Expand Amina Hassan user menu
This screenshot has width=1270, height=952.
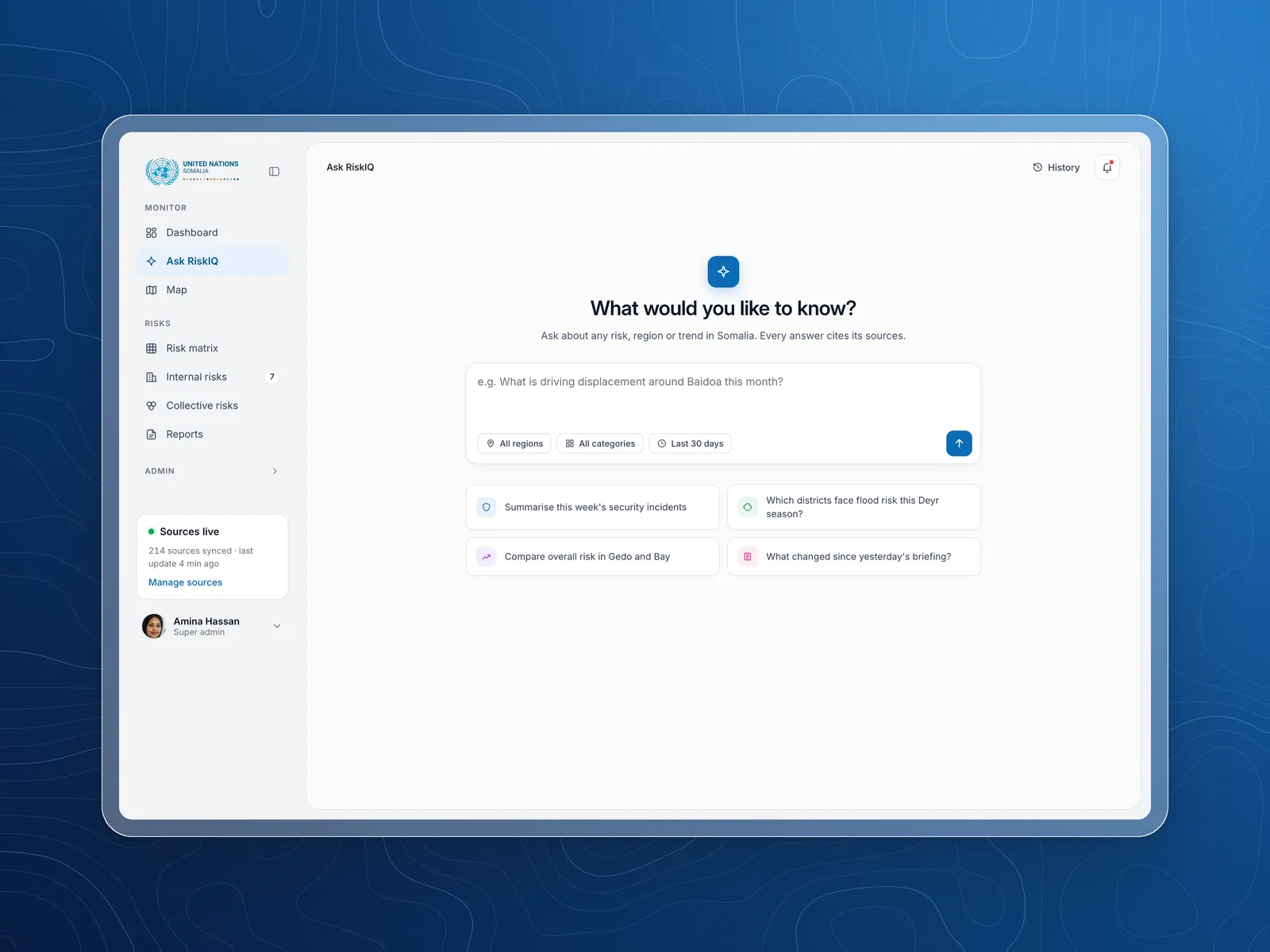coord(277,626)
